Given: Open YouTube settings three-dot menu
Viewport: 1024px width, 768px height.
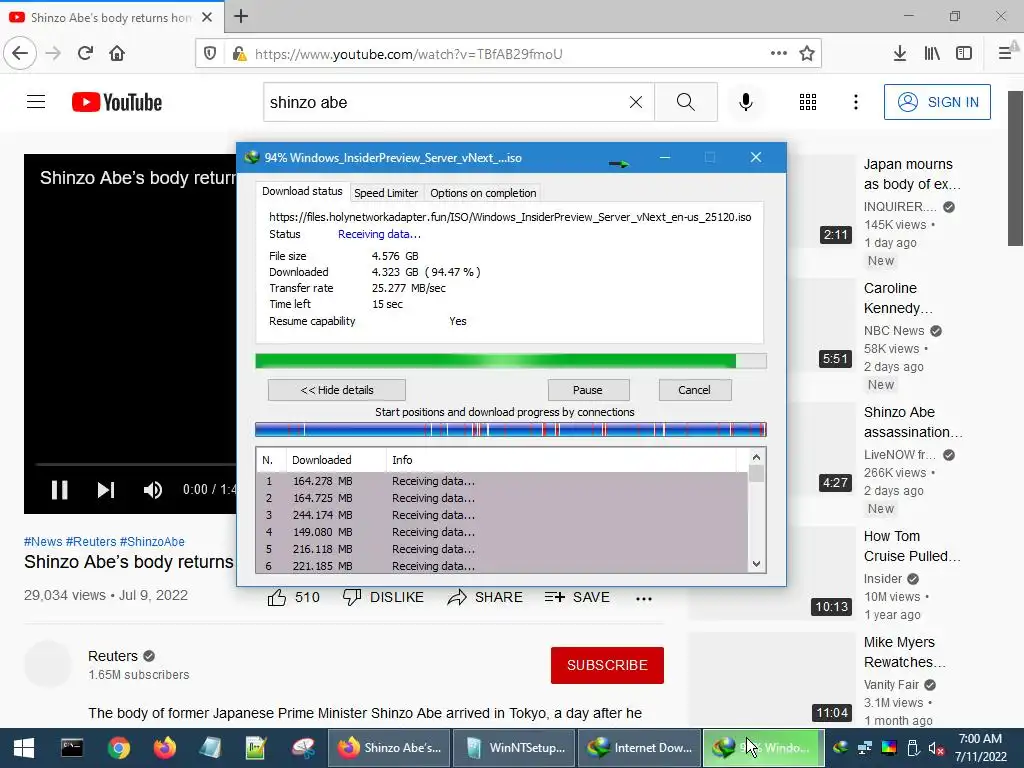Looking at the screenshot, I should point(856,102).
